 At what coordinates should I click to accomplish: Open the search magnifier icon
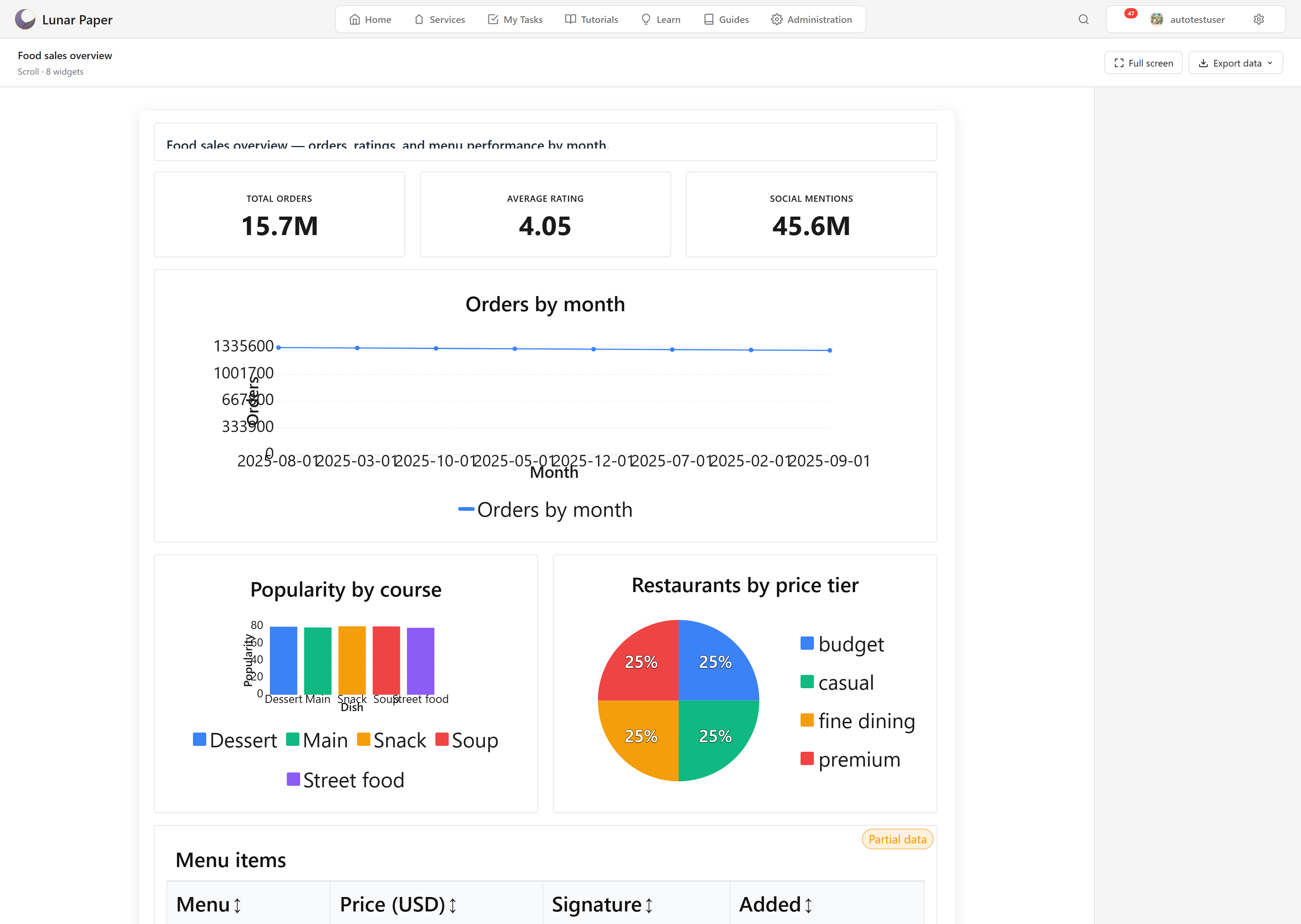(1083, 19)
